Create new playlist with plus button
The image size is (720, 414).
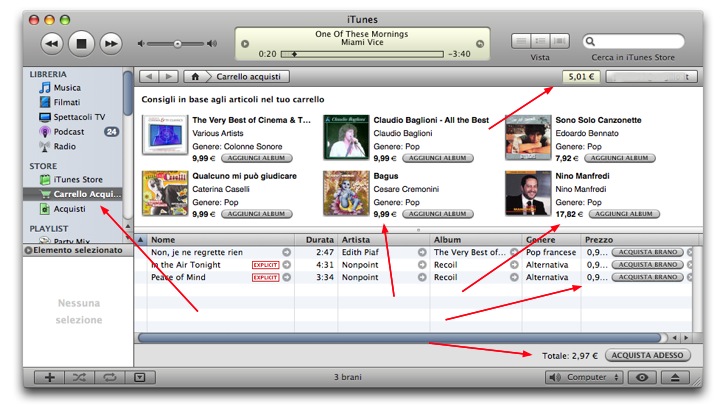coord(49,377)
